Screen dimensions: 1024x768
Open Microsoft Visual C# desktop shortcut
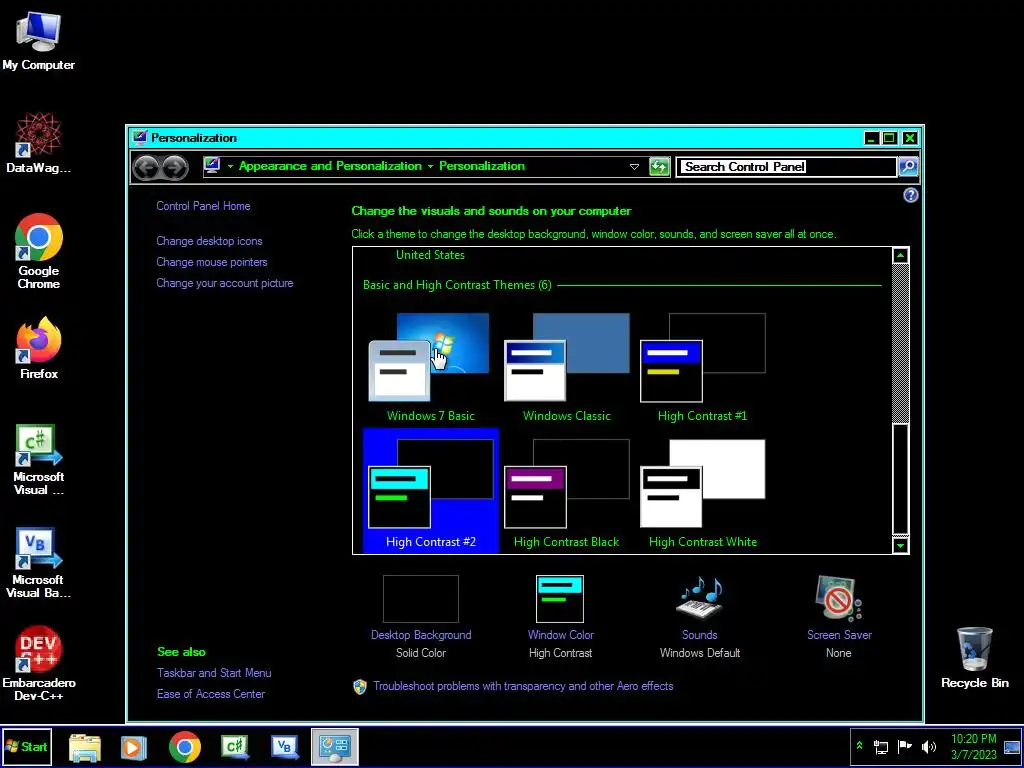[x=39, y=460]
